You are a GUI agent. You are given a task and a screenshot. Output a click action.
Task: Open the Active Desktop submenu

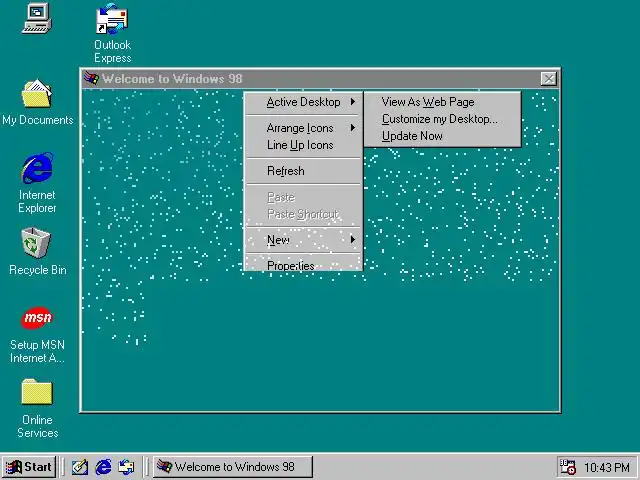[303, 102]
